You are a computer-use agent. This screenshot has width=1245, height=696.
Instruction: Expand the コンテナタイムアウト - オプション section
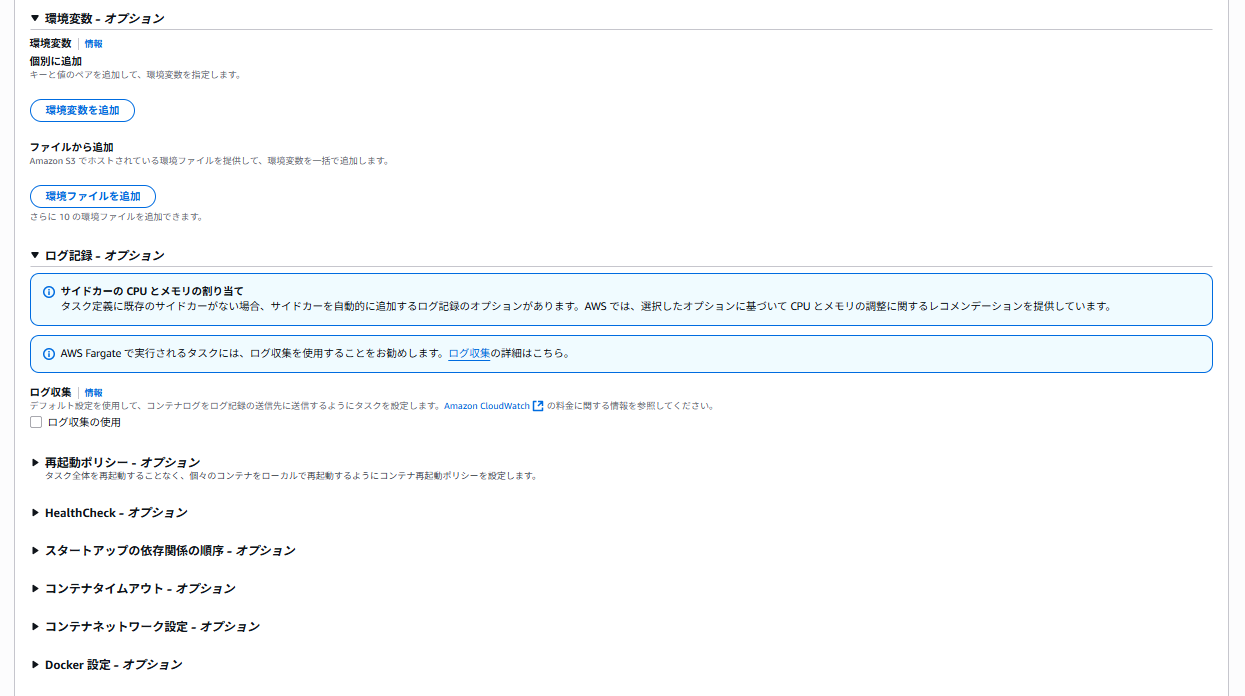(x=133, y=588)
